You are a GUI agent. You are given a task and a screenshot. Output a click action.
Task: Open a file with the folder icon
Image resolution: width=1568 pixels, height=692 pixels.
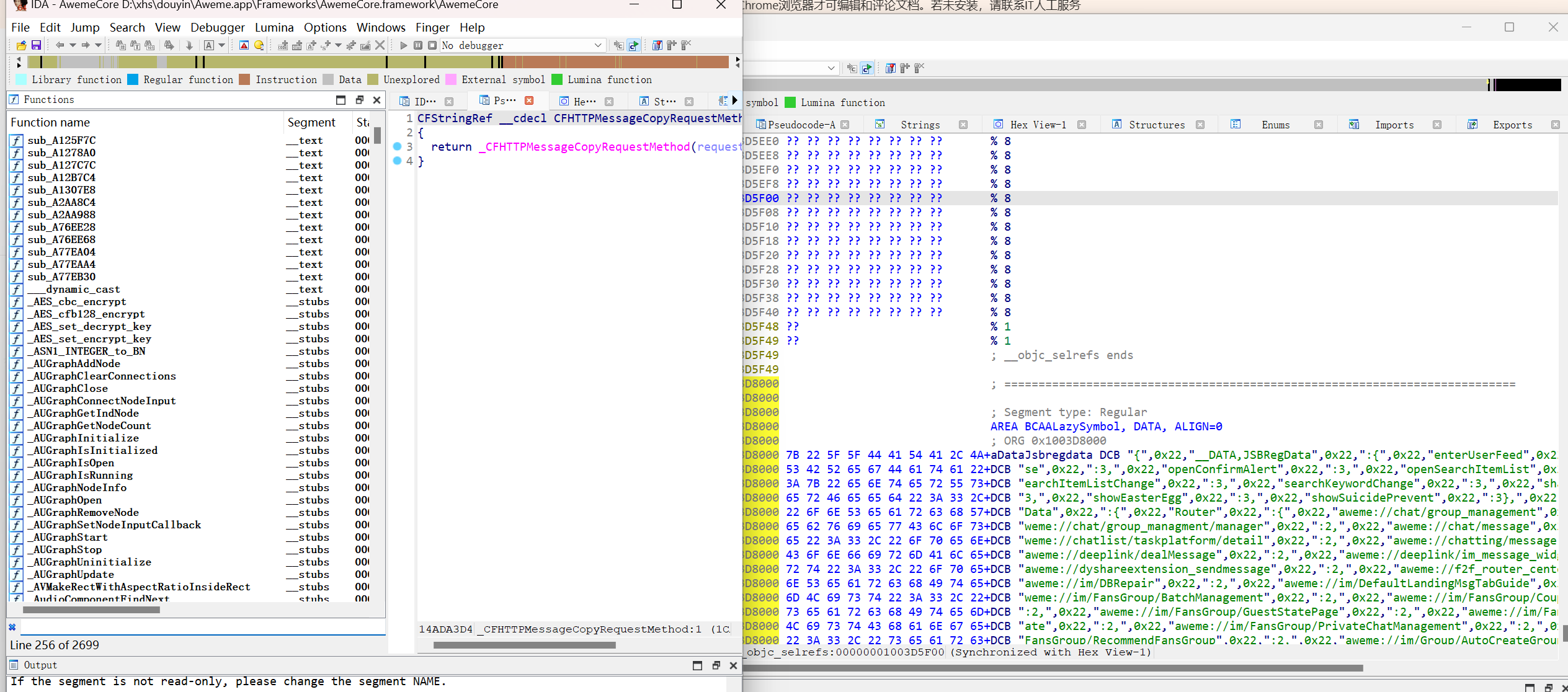[x=21, y=45]
